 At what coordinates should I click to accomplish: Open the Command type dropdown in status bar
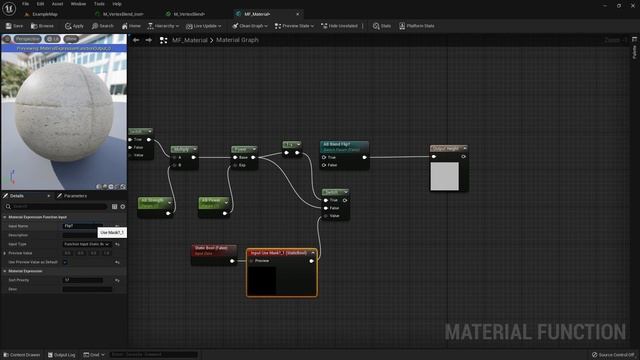point(94,355)
